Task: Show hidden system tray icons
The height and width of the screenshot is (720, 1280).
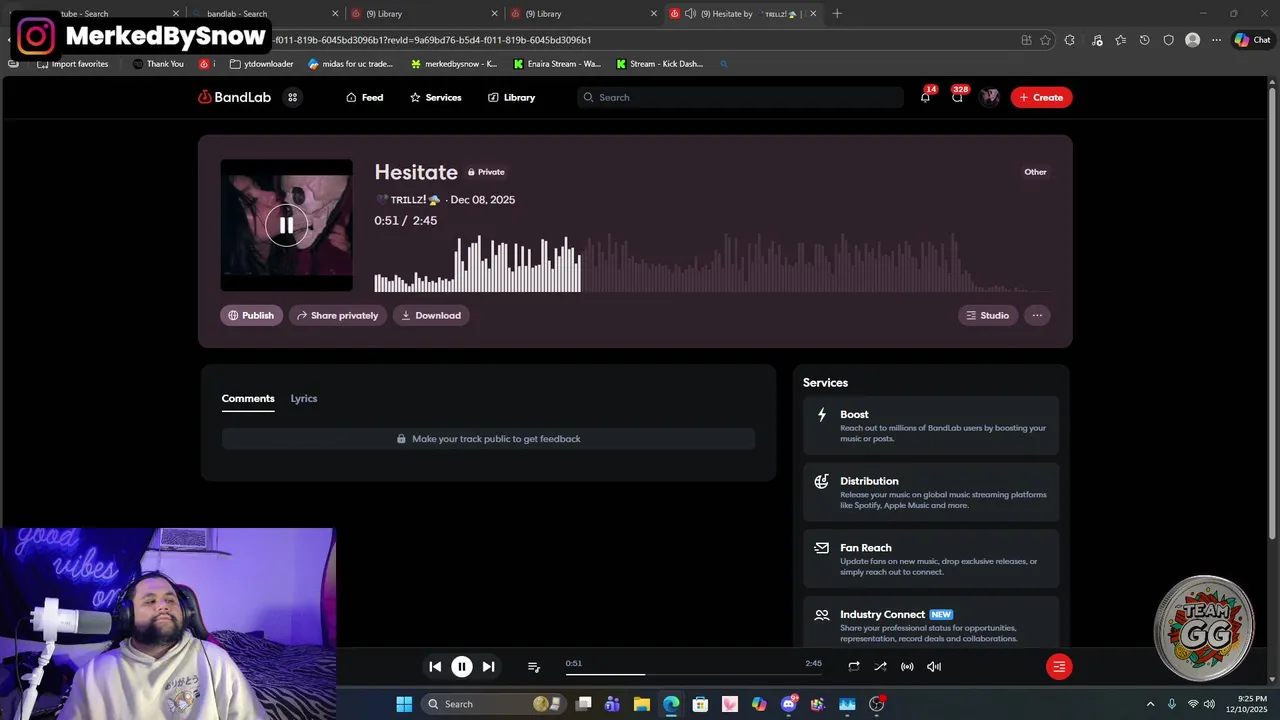Action: [x=1150, y=704]
